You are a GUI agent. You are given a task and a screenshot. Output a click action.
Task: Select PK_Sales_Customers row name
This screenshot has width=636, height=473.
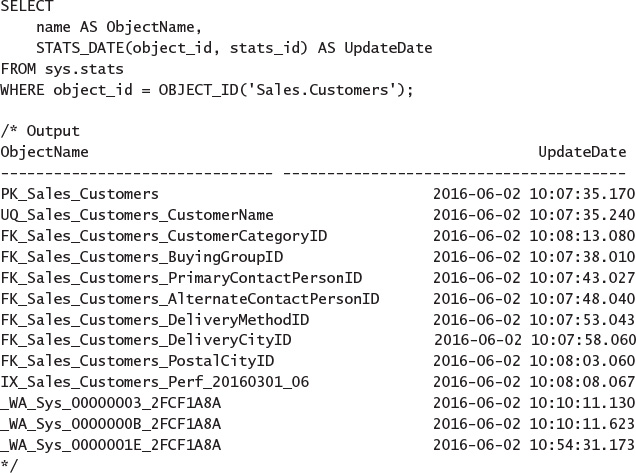80,194
